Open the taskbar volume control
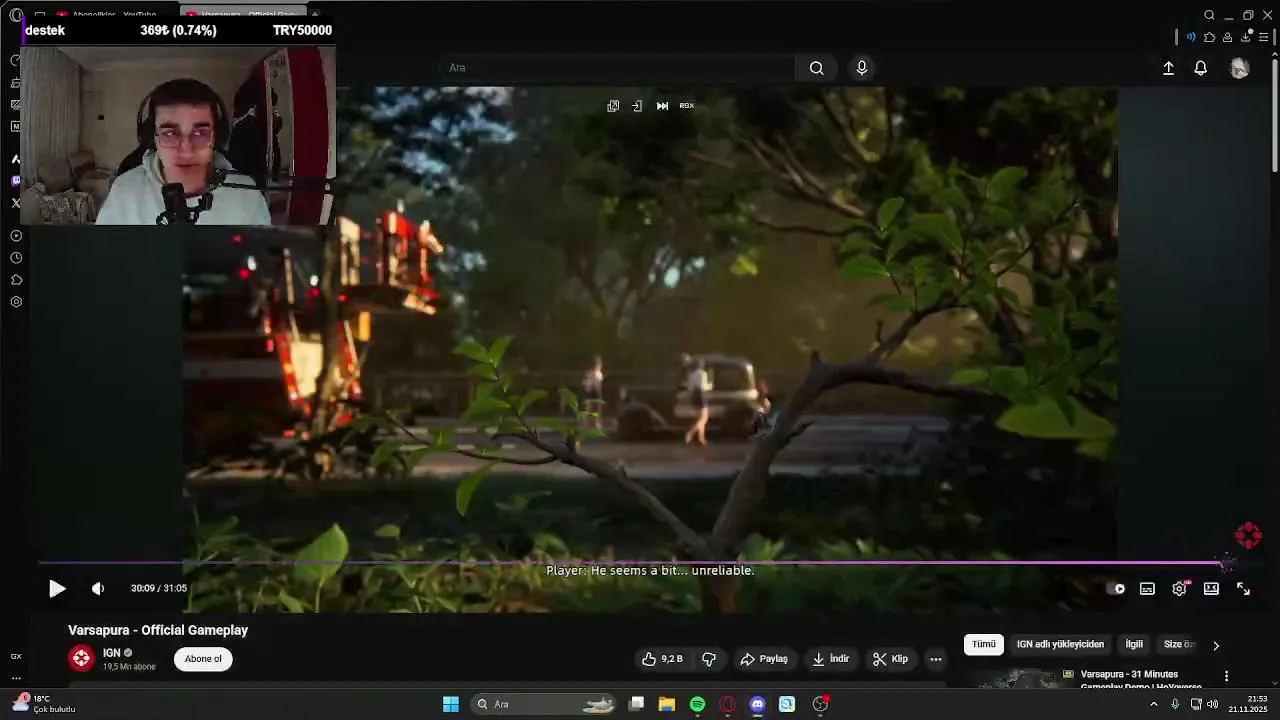 tap(1213, 704)
